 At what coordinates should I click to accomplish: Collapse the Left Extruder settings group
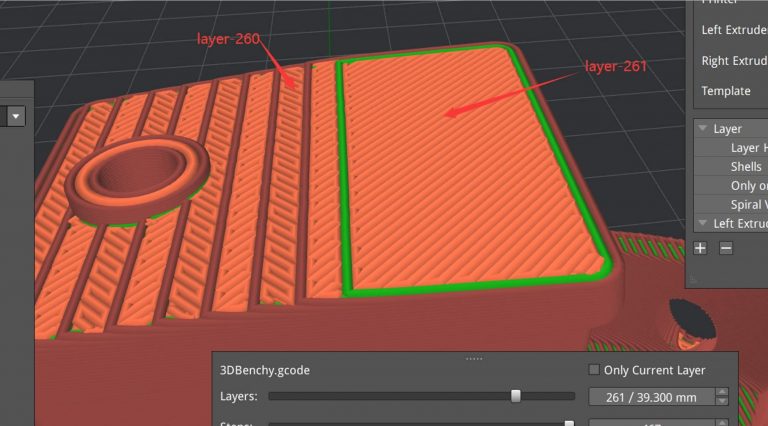pos(703,223)
